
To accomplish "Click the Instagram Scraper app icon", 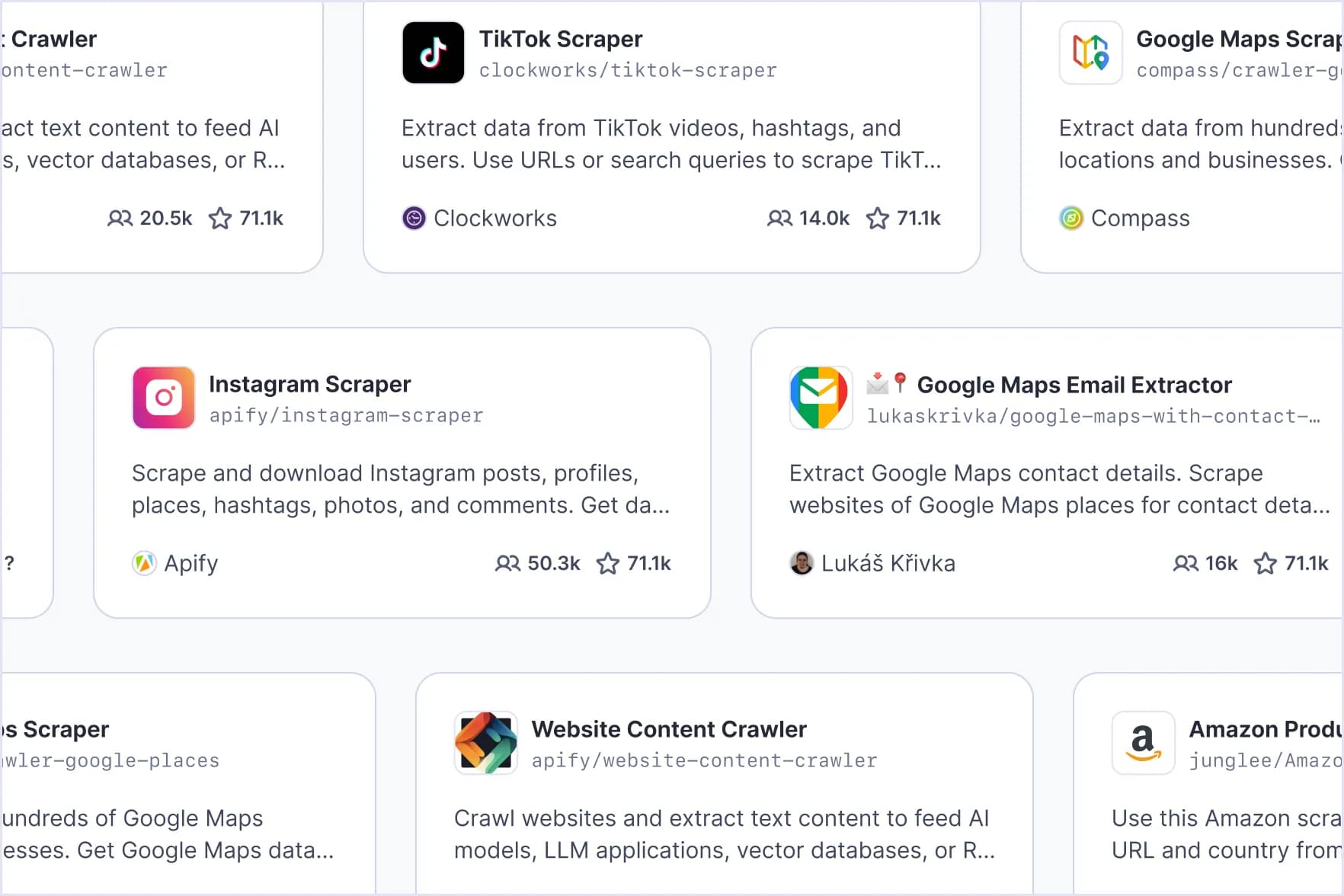I will (164, 398).
